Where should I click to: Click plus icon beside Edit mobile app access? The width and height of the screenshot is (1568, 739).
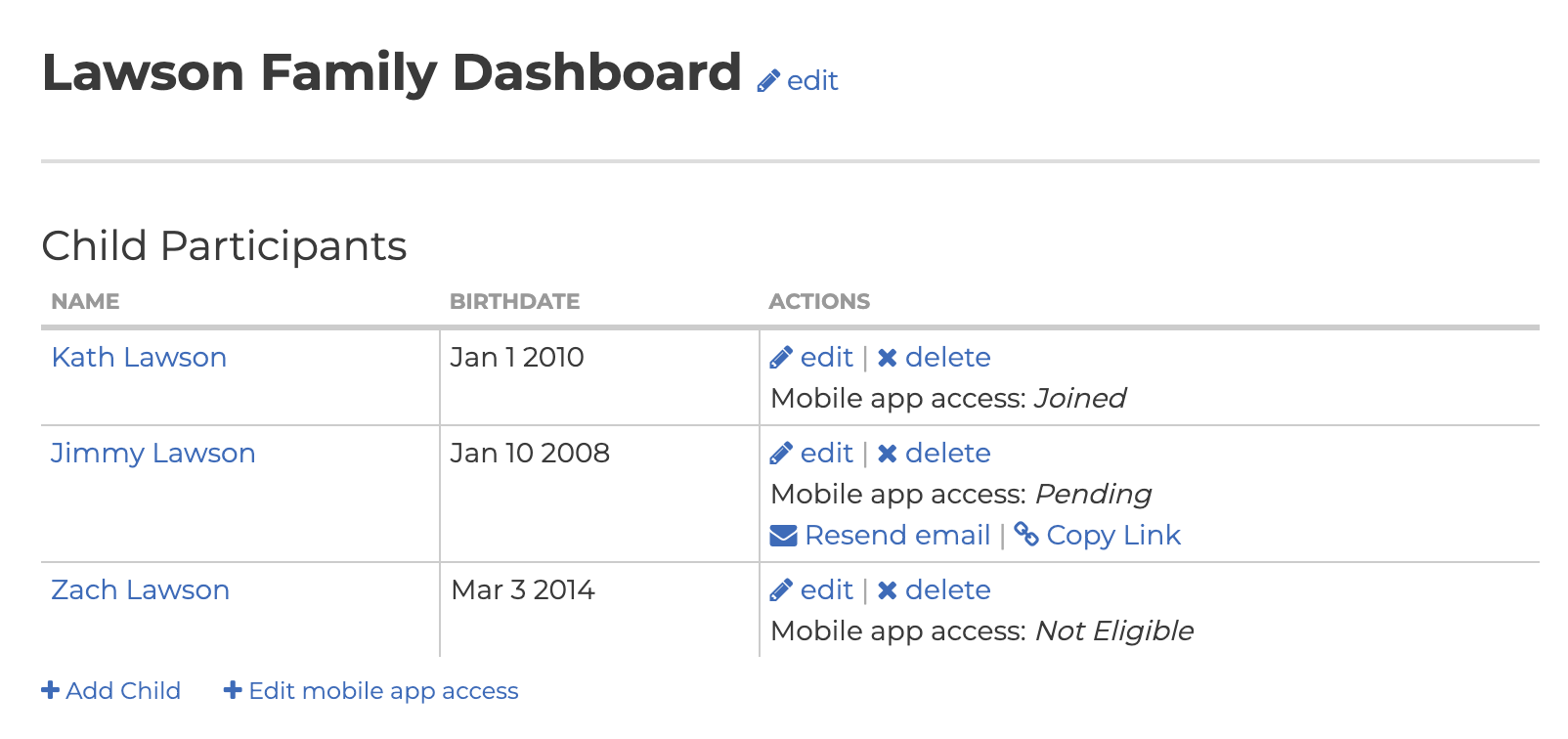click(x=233, y=690)
